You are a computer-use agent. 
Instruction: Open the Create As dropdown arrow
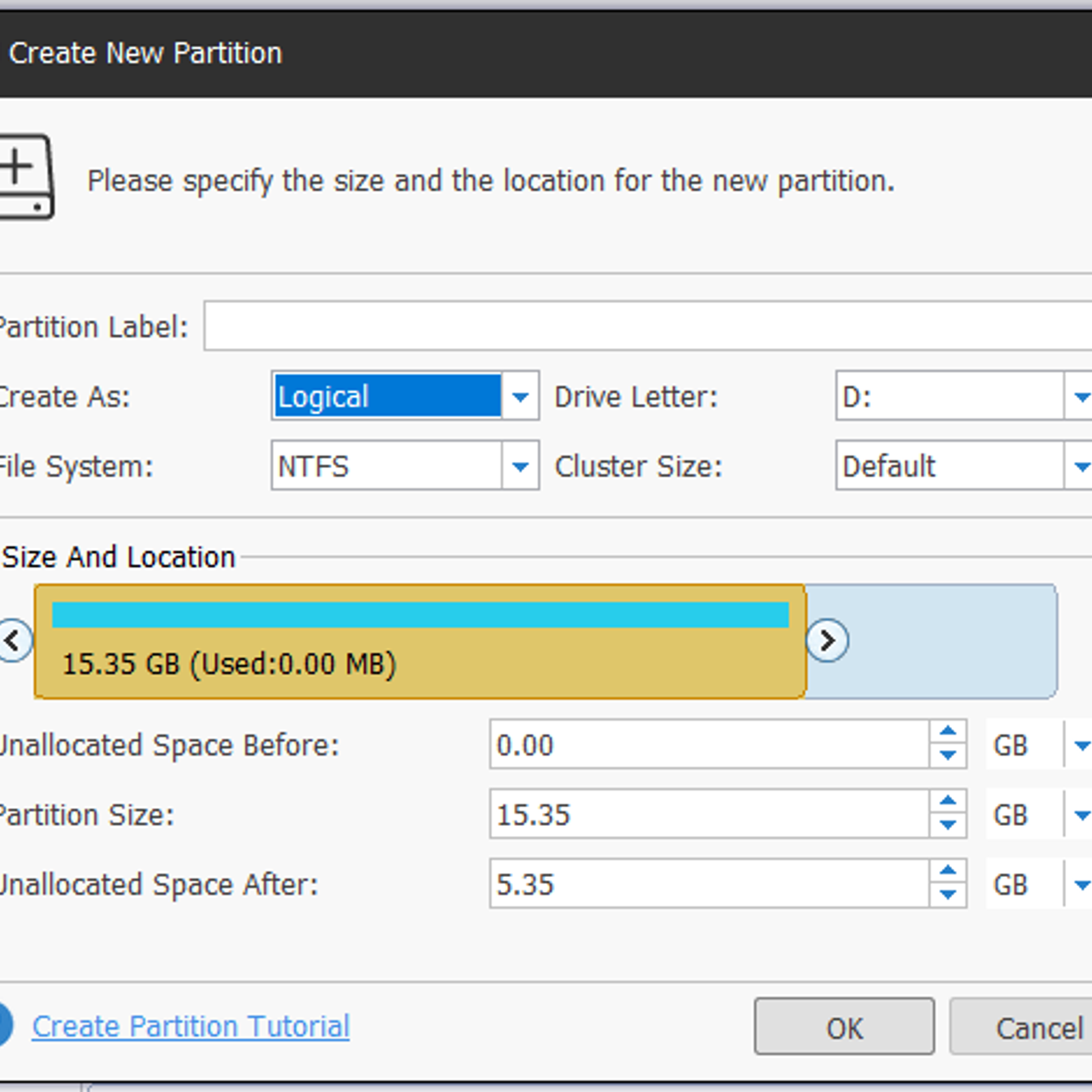click(520, 396)
